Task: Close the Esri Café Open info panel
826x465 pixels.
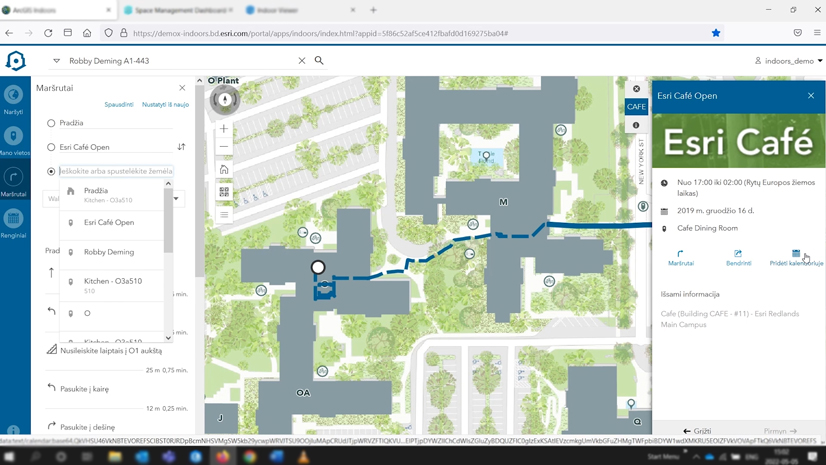Action: pyautogui.click(x=811, y=96)
